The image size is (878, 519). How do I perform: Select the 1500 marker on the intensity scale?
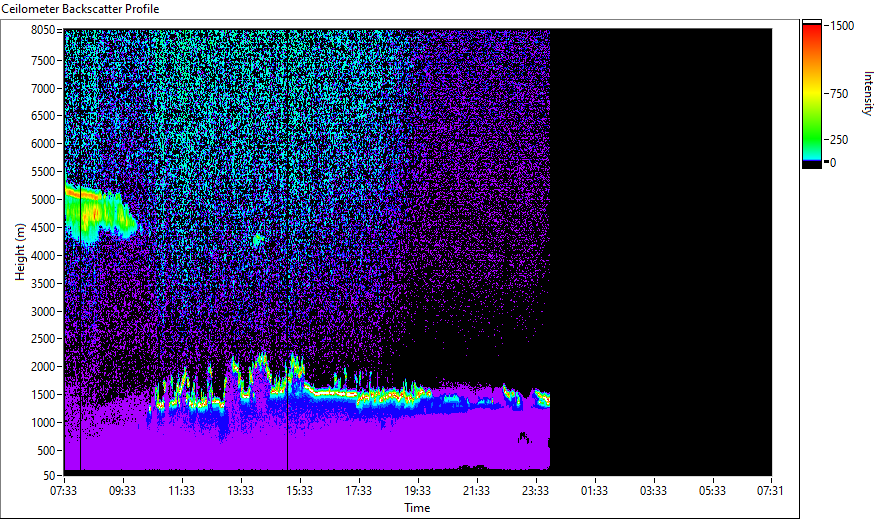point(842,26)
